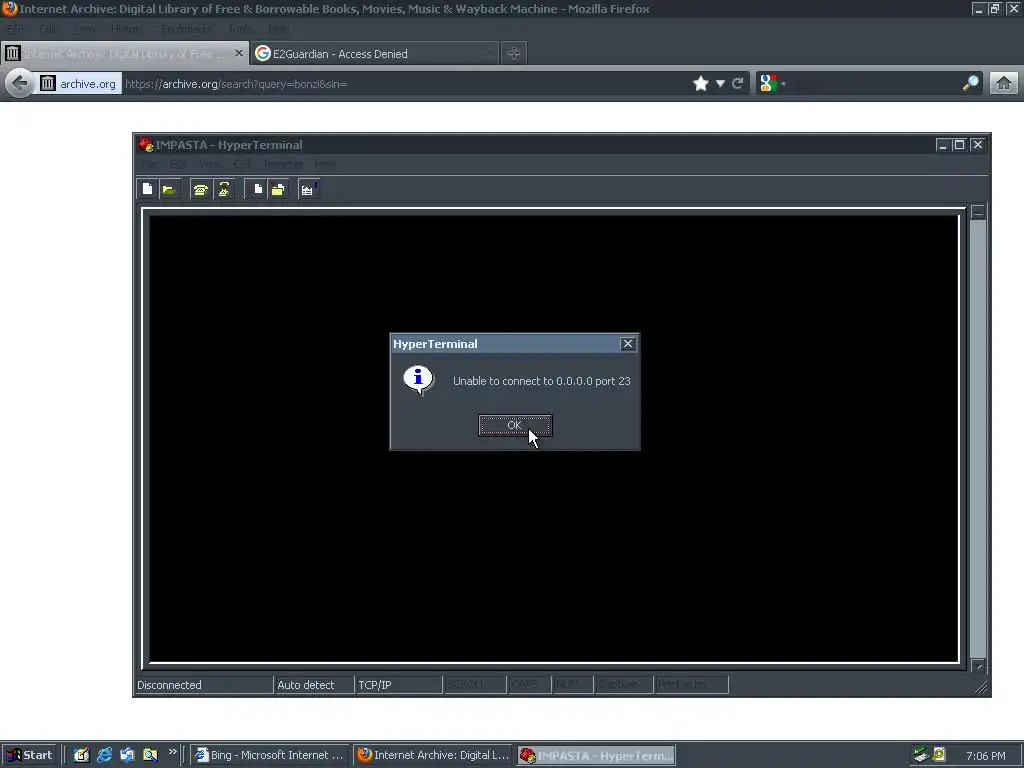Click HyperTerminal's Receive file toolbar icon
This screenshot has width=1024, height=768.
point(278,189)
